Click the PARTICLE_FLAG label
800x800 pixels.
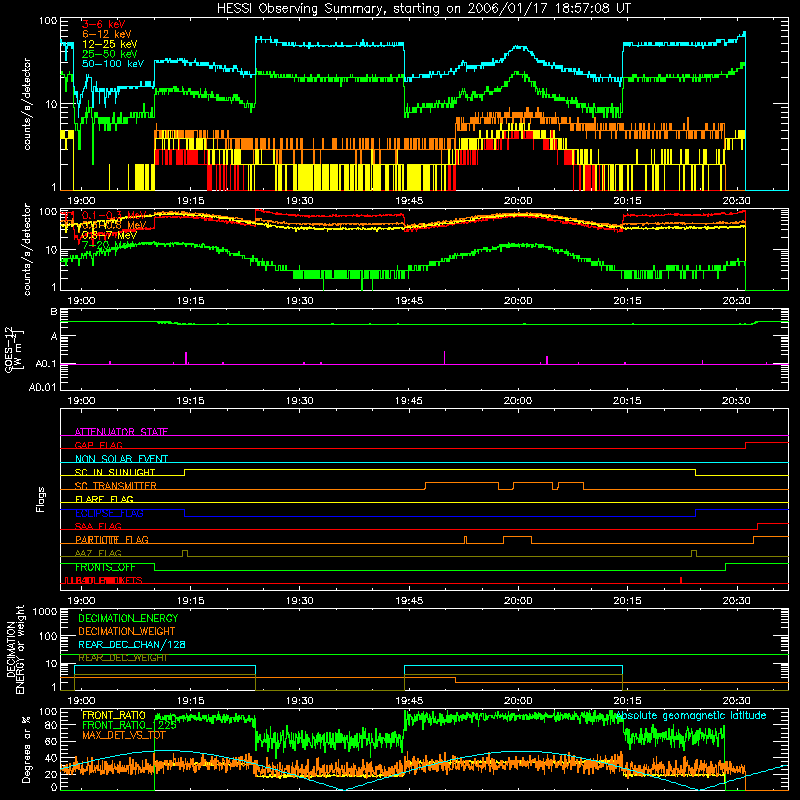coord(112,540)
